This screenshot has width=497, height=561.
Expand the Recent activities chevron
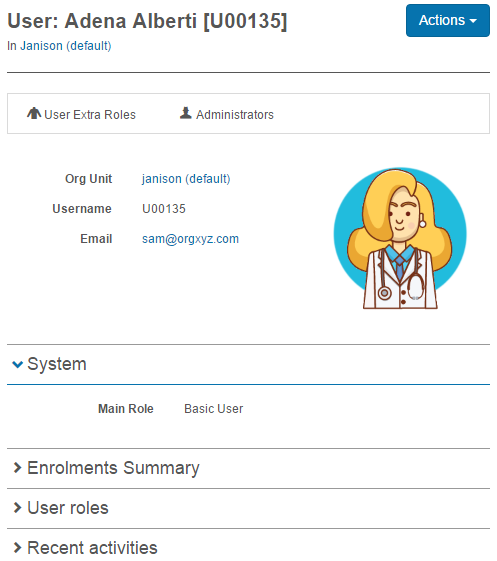17,547
